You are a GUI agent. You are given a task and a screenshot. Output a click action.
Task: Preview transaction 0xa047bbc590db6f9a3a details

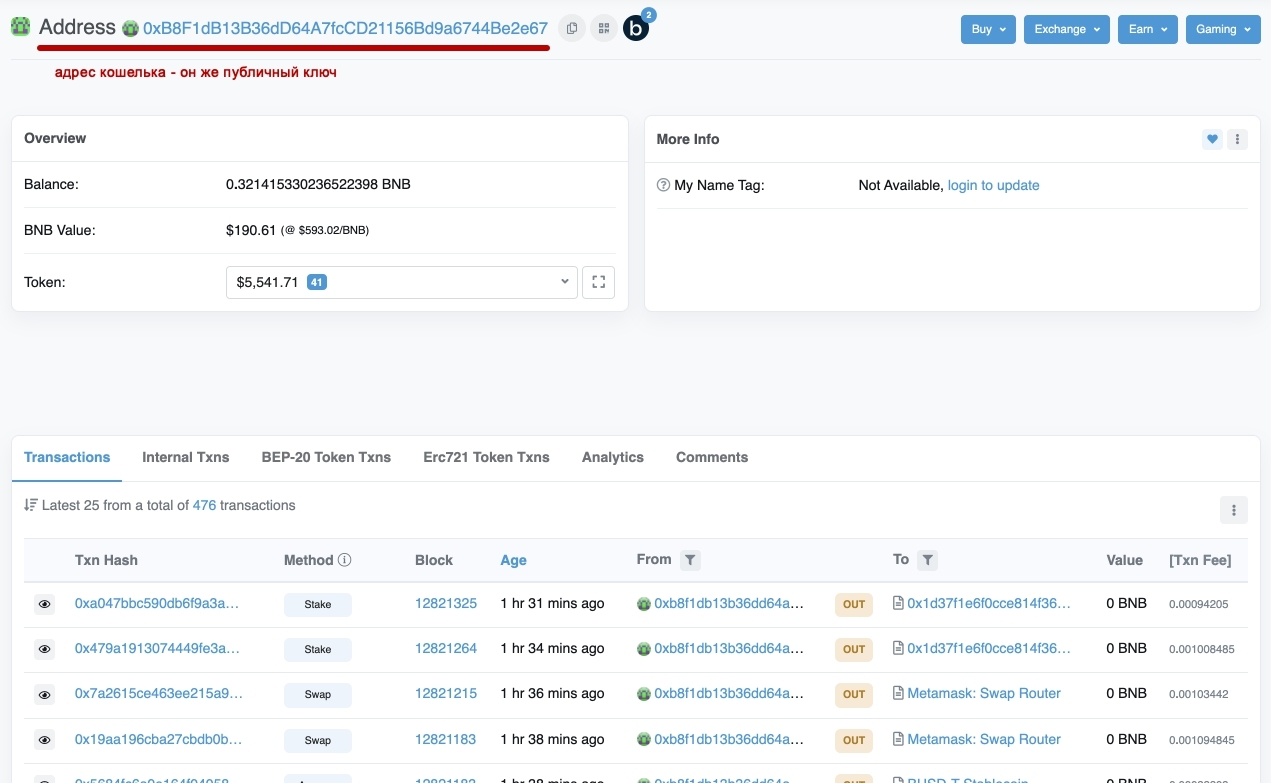[44, 604]
